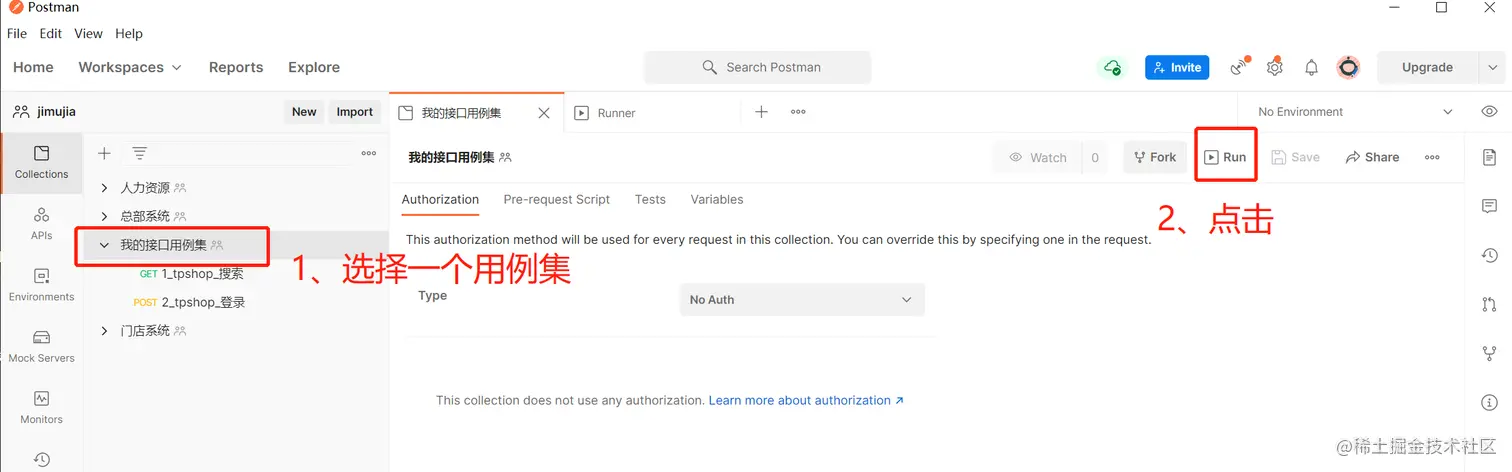Open the Collections sidebar panel
This screenshot has width=1512, height=472.
click(x=41, y=162)
